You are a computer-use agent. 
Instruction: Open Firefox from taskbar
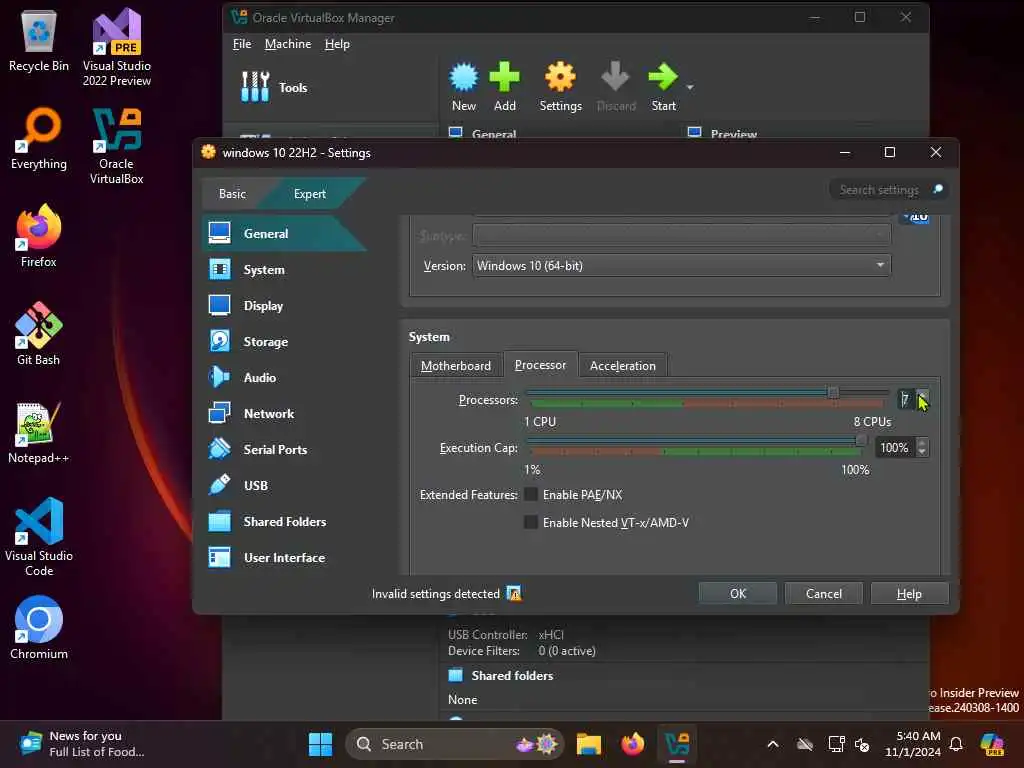pyautogui.click(x=632, y=744)
